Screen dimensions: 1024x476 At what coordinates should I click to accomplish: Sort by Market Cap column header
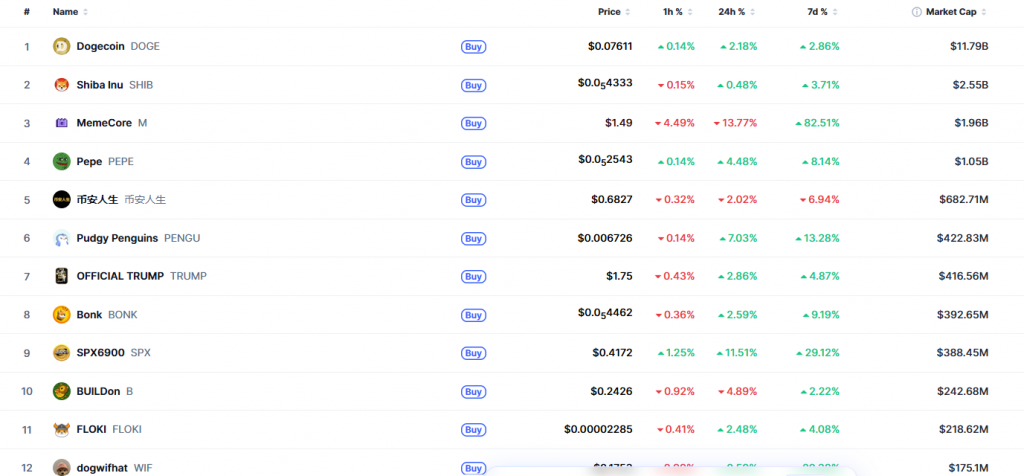(x=956, y=12)
